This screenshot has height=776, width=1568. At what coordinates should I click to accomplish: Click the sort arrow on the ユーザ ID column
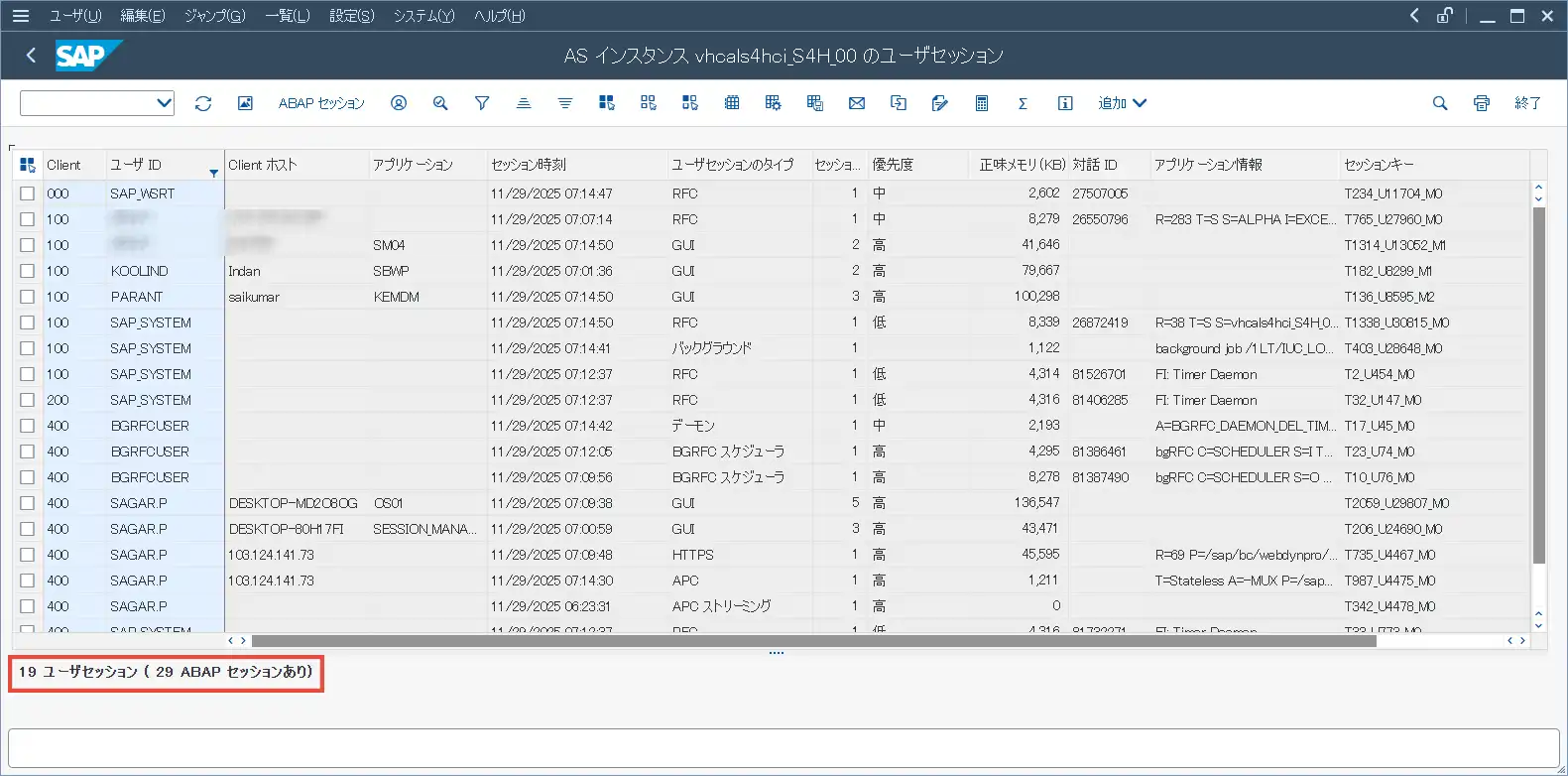(213, 173)
